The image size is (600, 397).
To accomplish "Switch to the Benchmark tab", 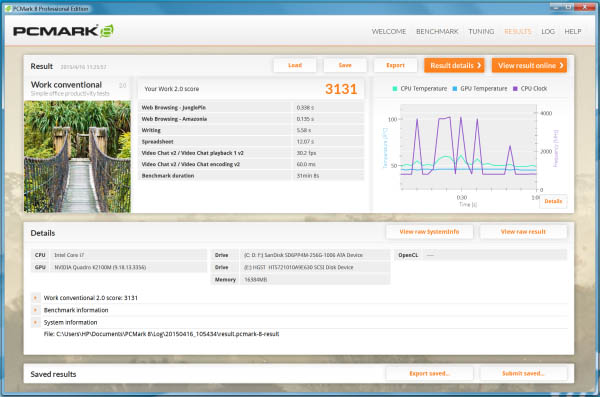I will coord(437,31).
